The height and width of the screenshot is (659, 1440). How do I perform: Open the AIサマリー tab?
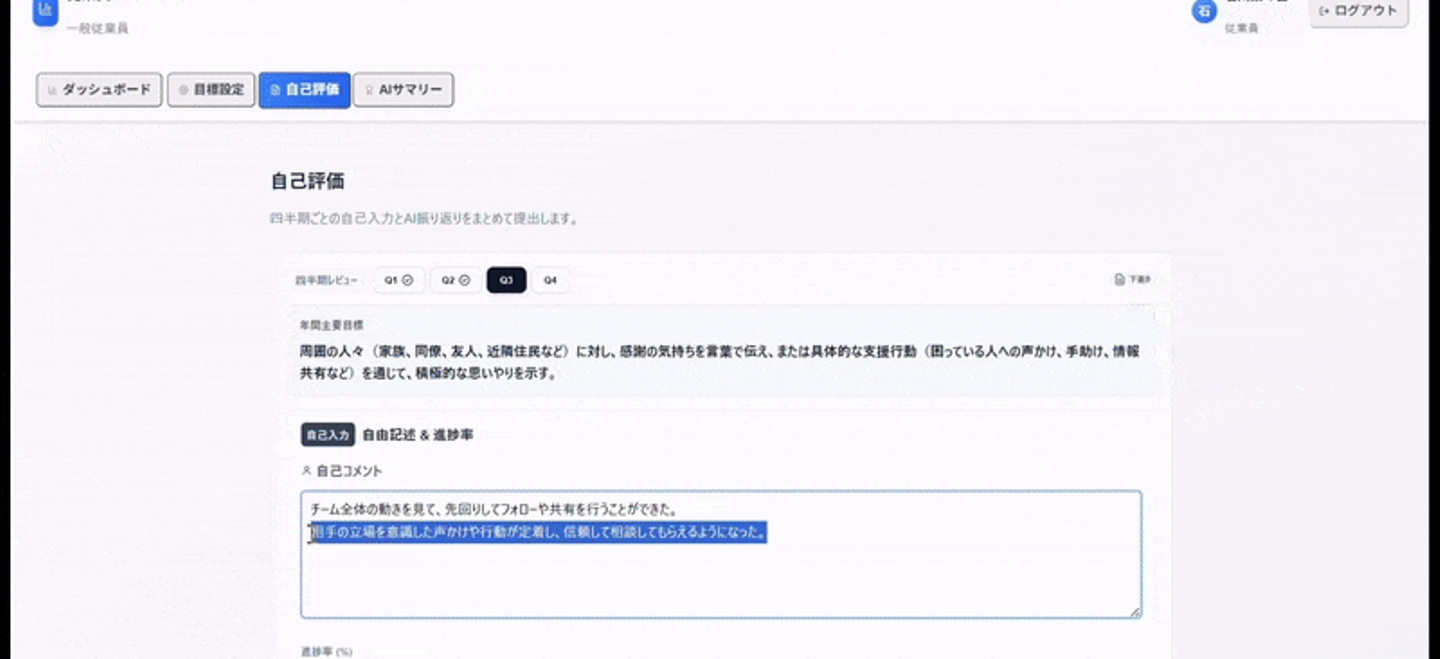click(403, 89)
